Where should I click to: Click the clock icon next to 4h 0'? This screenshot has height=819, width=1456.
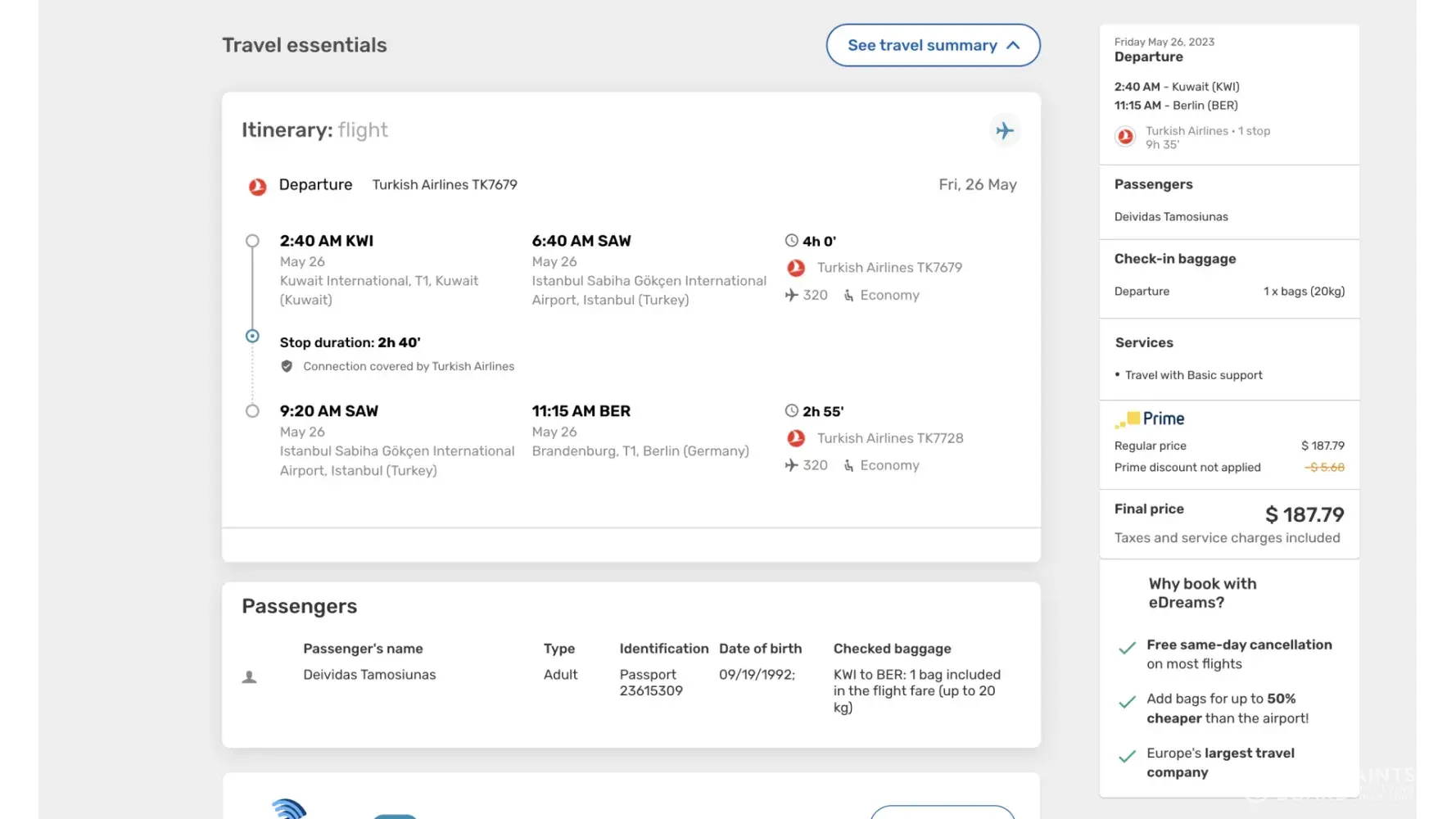point(791,241)
